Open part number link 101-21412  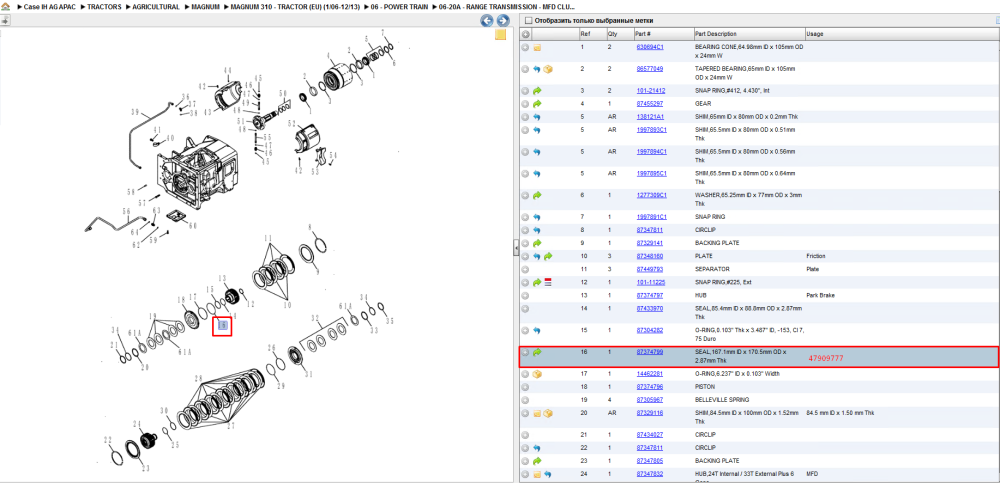[651, 91]
